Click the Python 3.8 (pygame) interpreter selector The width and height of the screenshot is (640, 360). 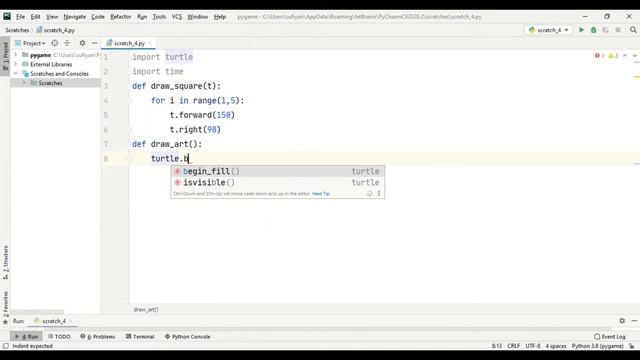pyautogui.click(x=598, y=346)
